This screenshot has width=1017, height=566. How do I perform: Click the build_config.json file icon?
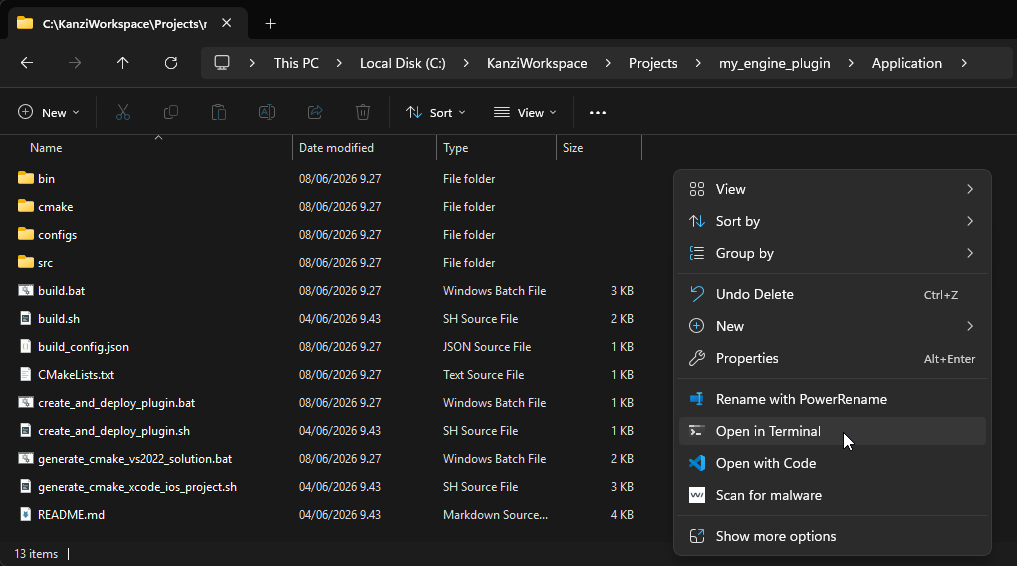point(26,346)
